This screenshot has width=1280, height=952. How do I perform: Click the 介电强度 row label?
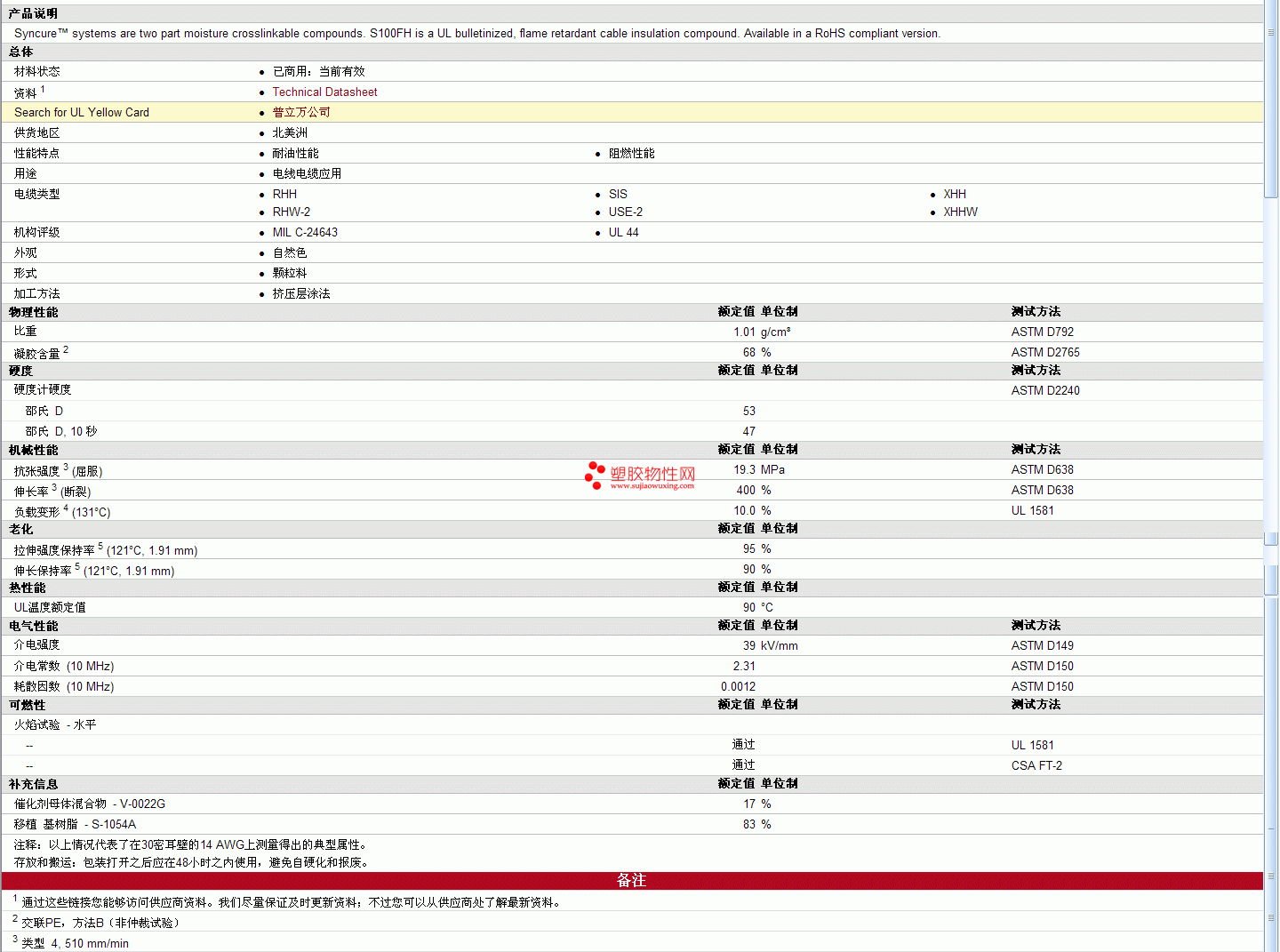coord(37,644)
